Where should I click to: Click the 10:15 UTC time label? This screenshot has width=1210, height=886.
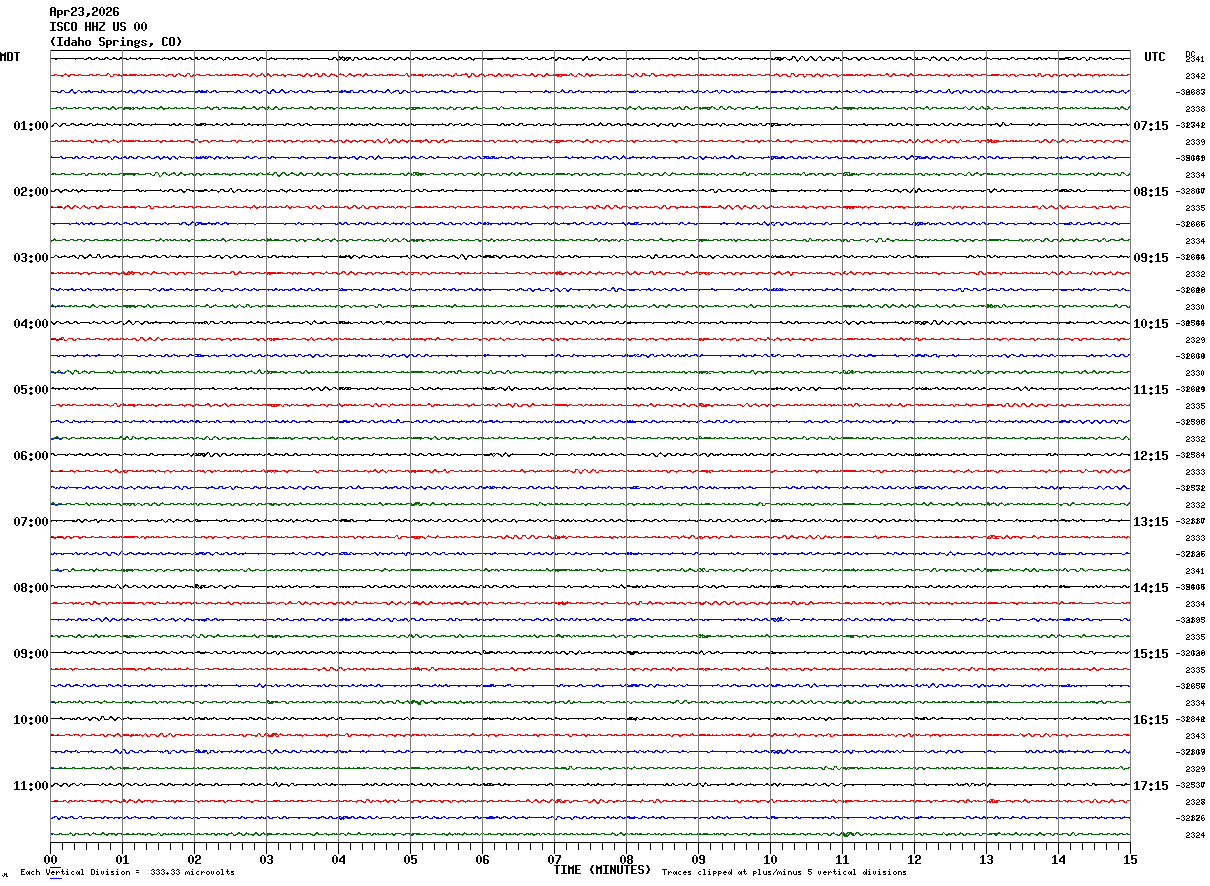point(1150,324)
